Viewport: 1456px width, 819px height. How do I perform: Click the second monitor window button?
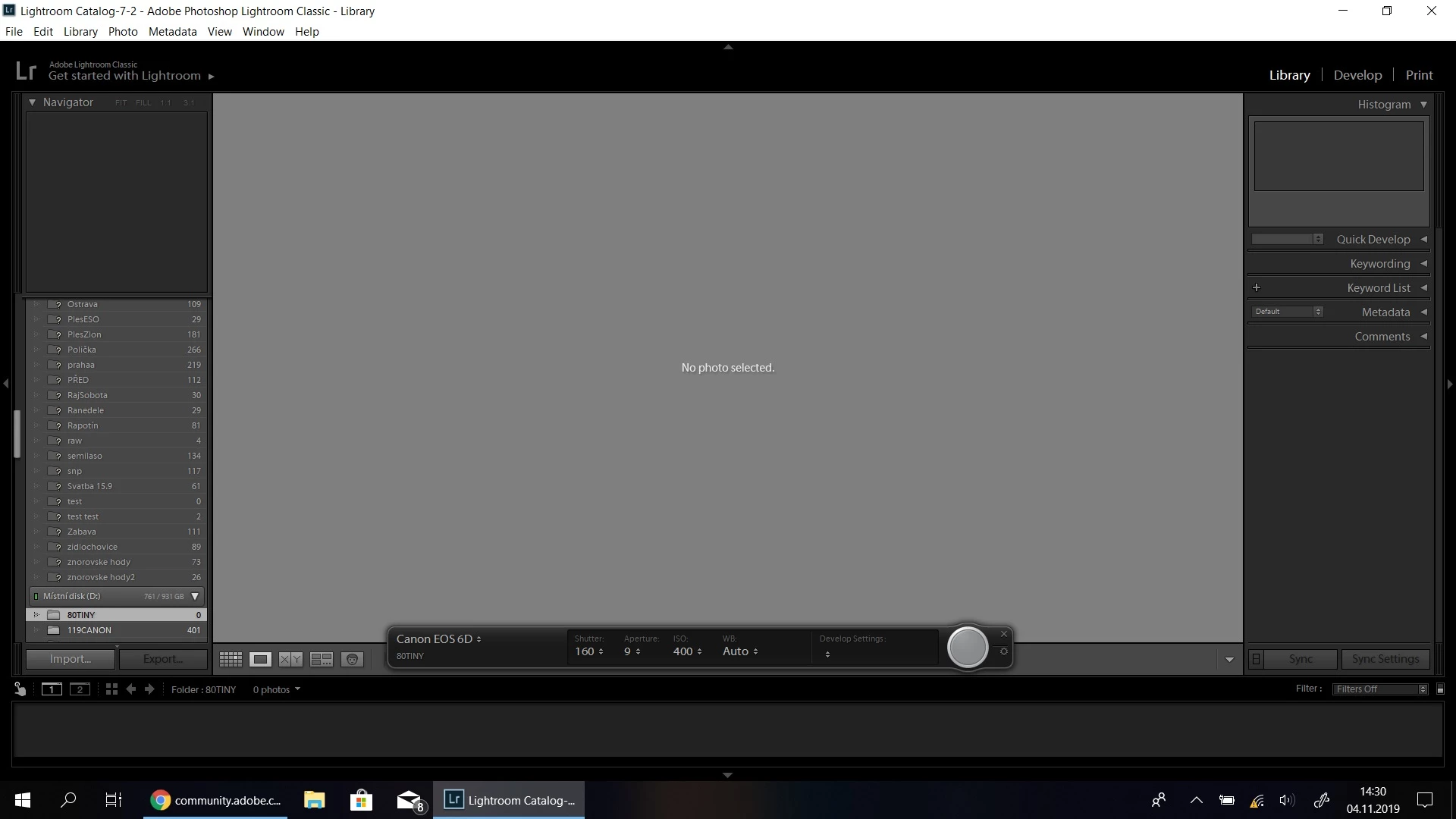point(80,689)
